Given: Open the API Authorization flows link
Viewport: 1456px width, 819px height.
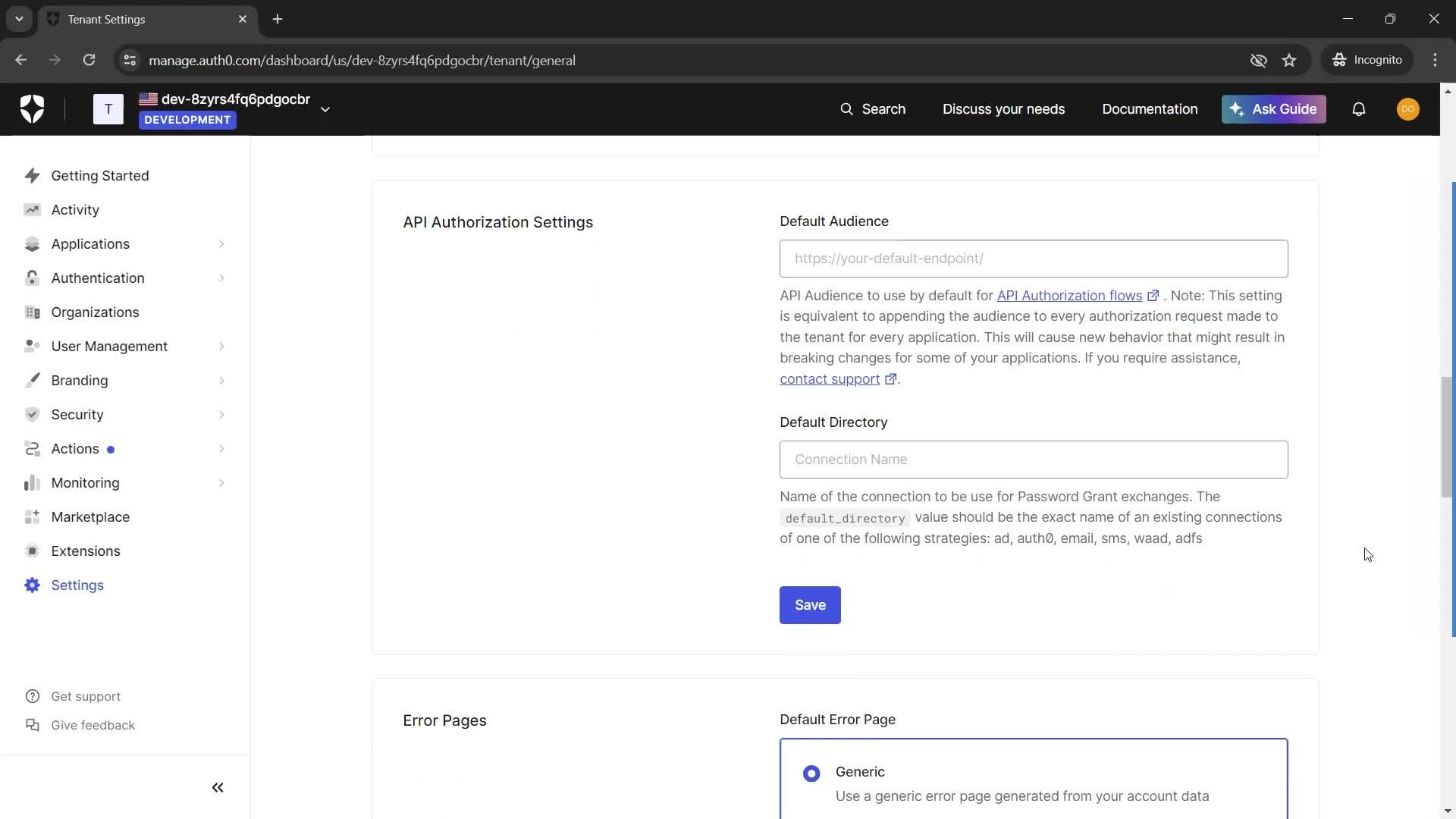Looking at the screenshot, I should click(1069, 296).
